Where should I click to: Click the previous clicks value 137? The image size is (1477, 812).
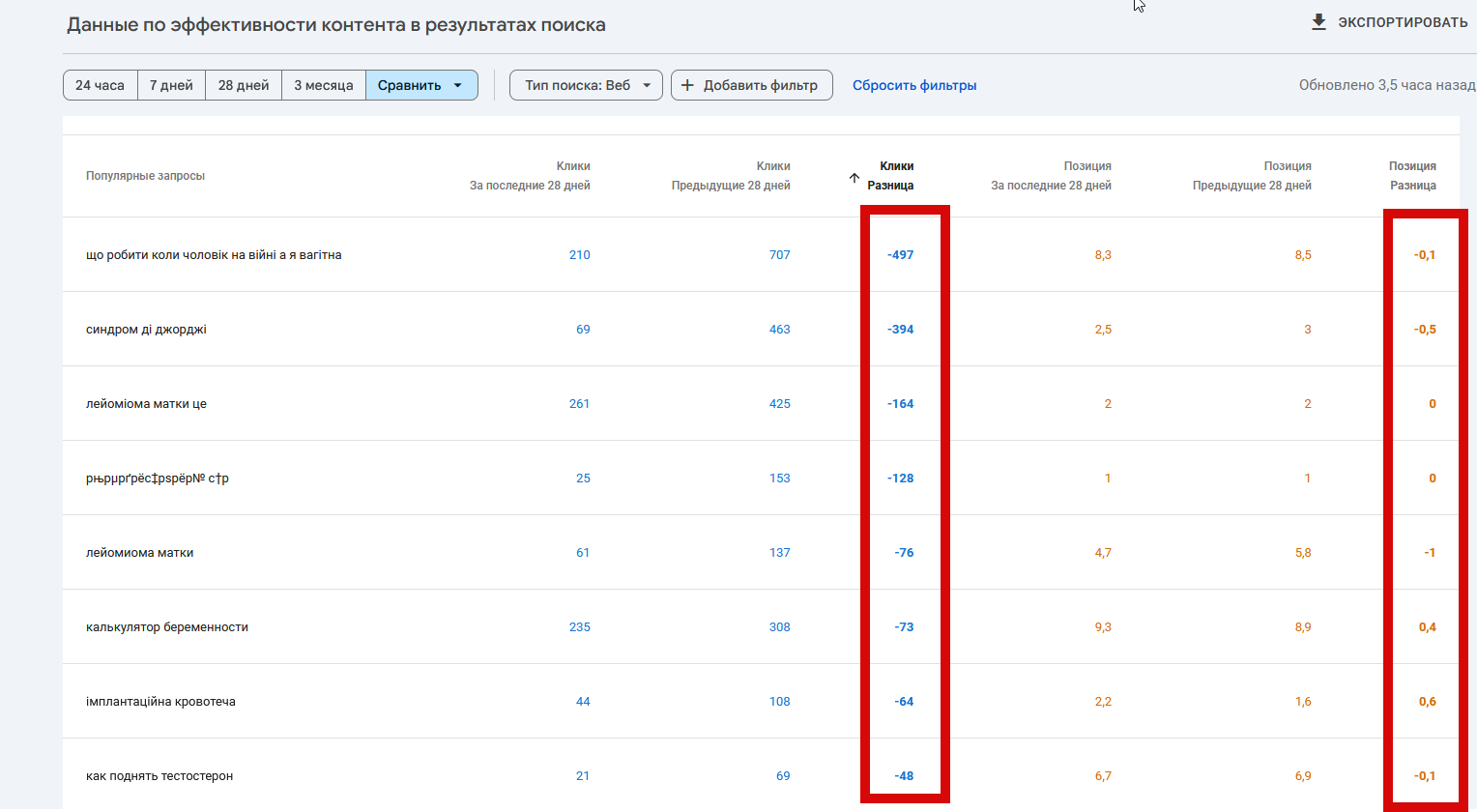[779, 553]
